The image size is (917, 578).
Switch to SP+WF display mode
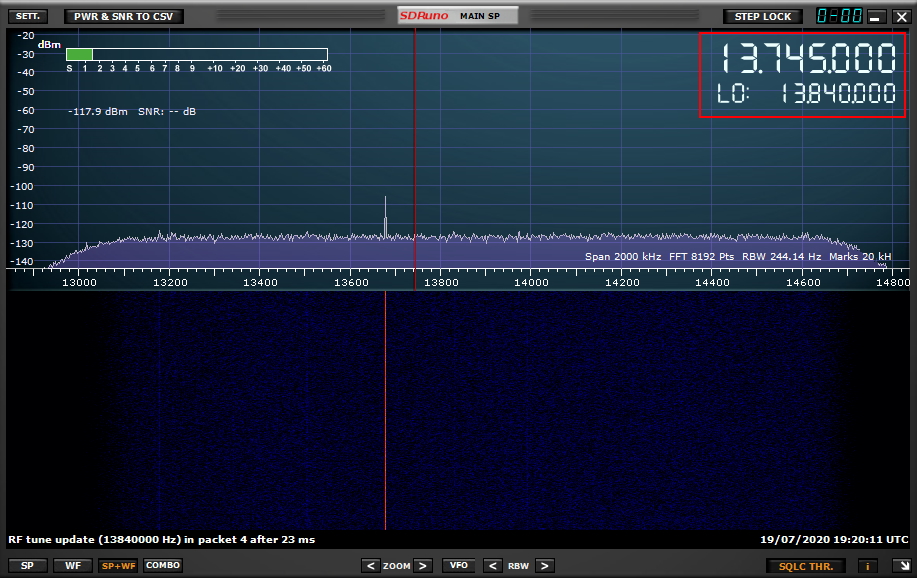click(118, 566)
